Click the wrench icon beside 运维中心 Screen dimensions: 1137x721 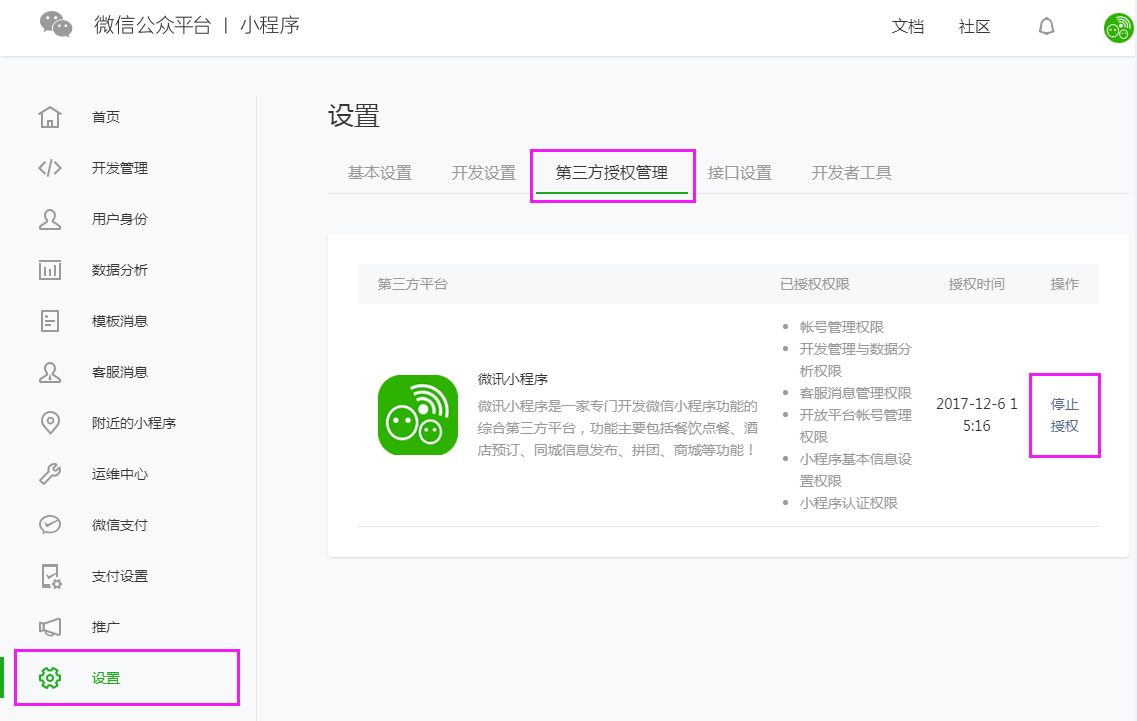click(50, 474)
